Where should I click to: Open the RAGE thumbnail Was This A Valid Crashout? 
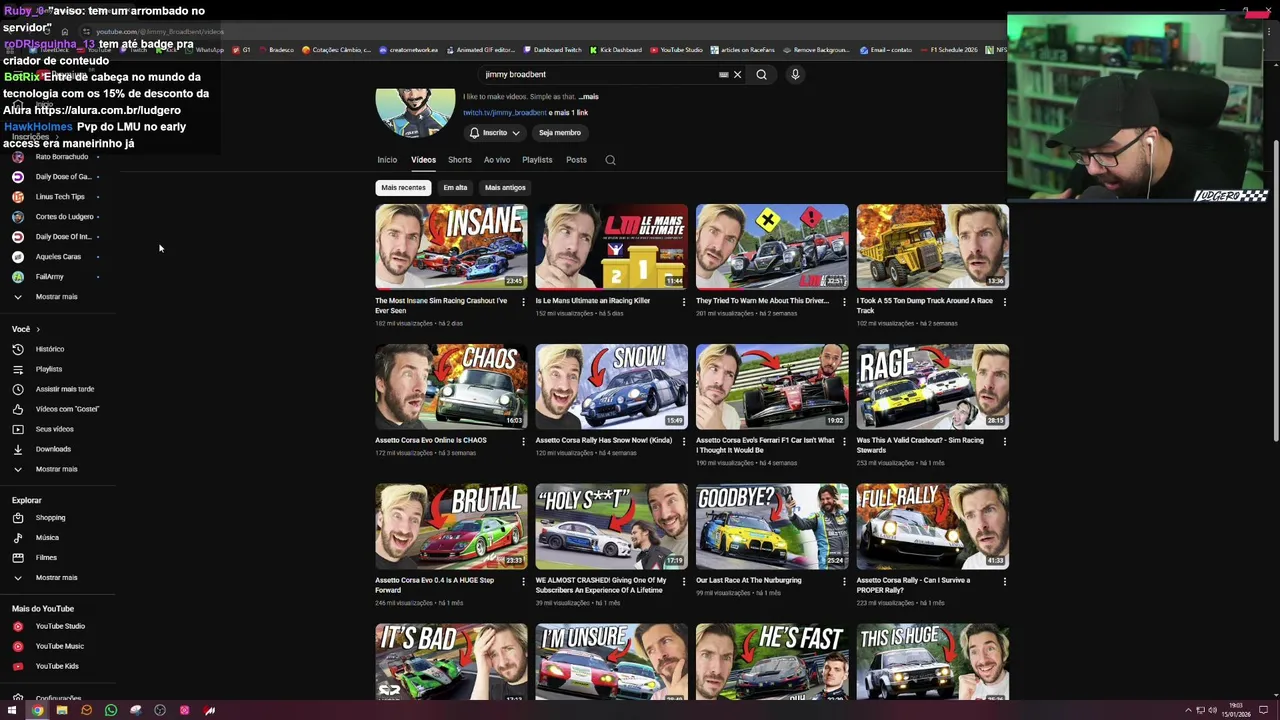click(x=932, y=387)
